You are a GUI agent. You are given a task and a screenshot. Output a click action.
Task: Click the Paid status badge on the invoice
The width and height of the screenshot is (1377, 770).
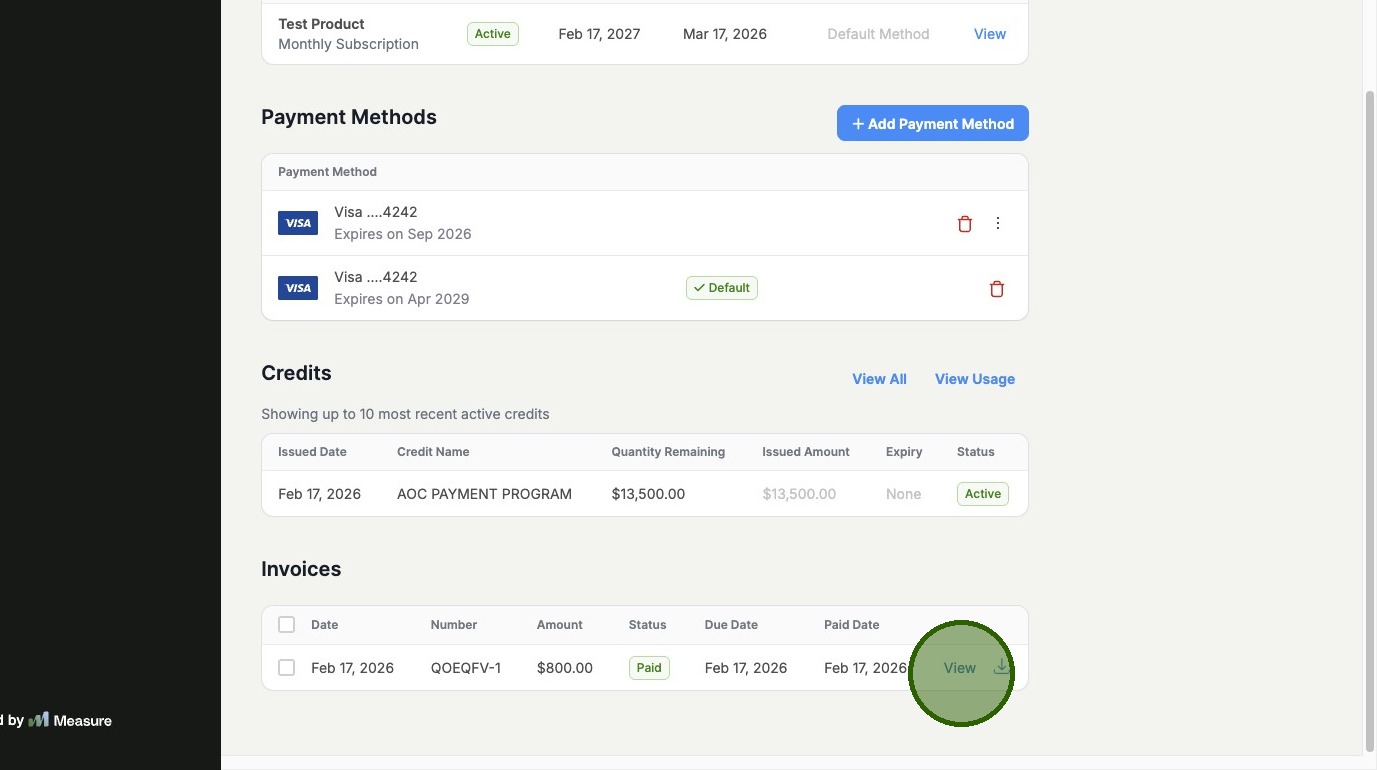649,668
